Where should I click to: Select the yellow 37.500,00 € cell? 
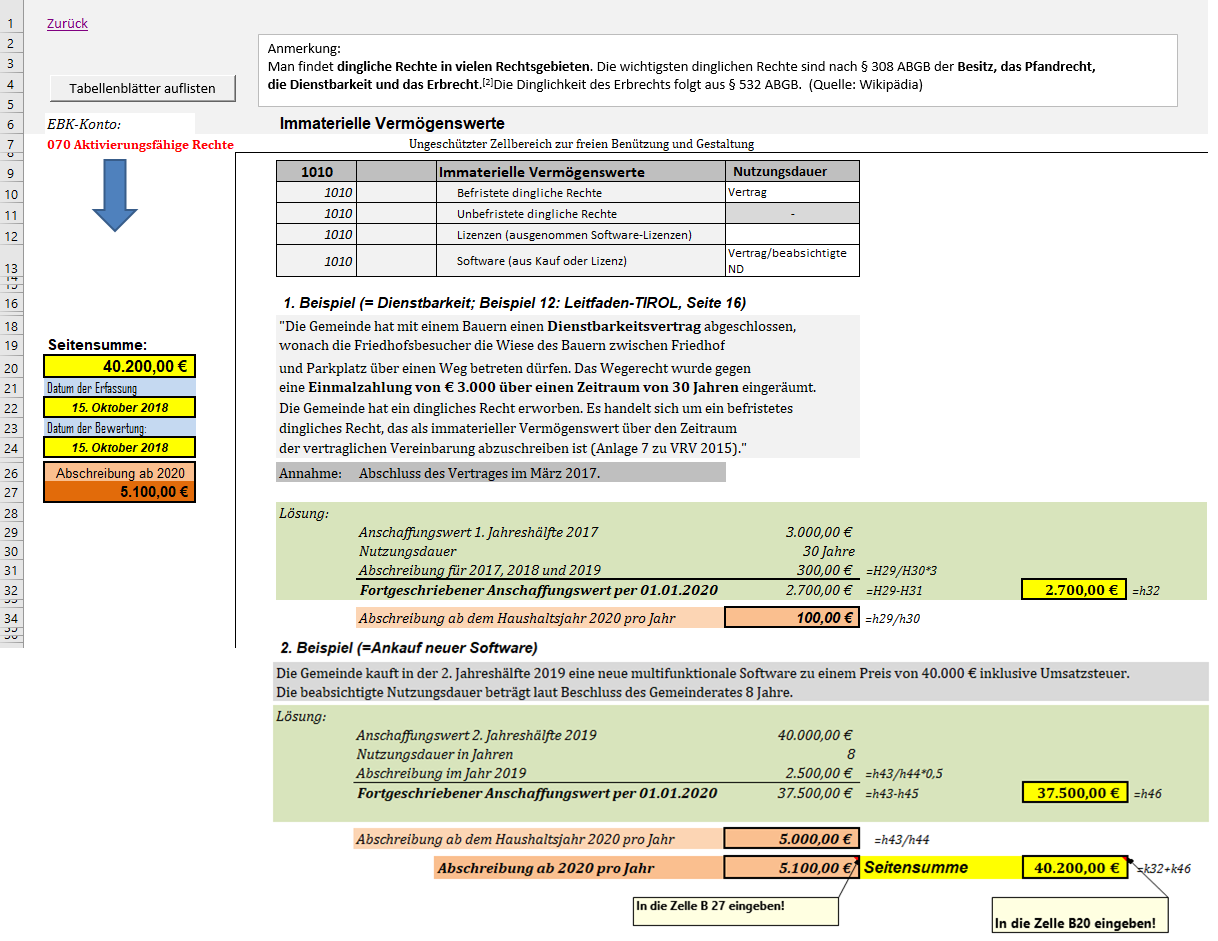[x=1075, y=793]
